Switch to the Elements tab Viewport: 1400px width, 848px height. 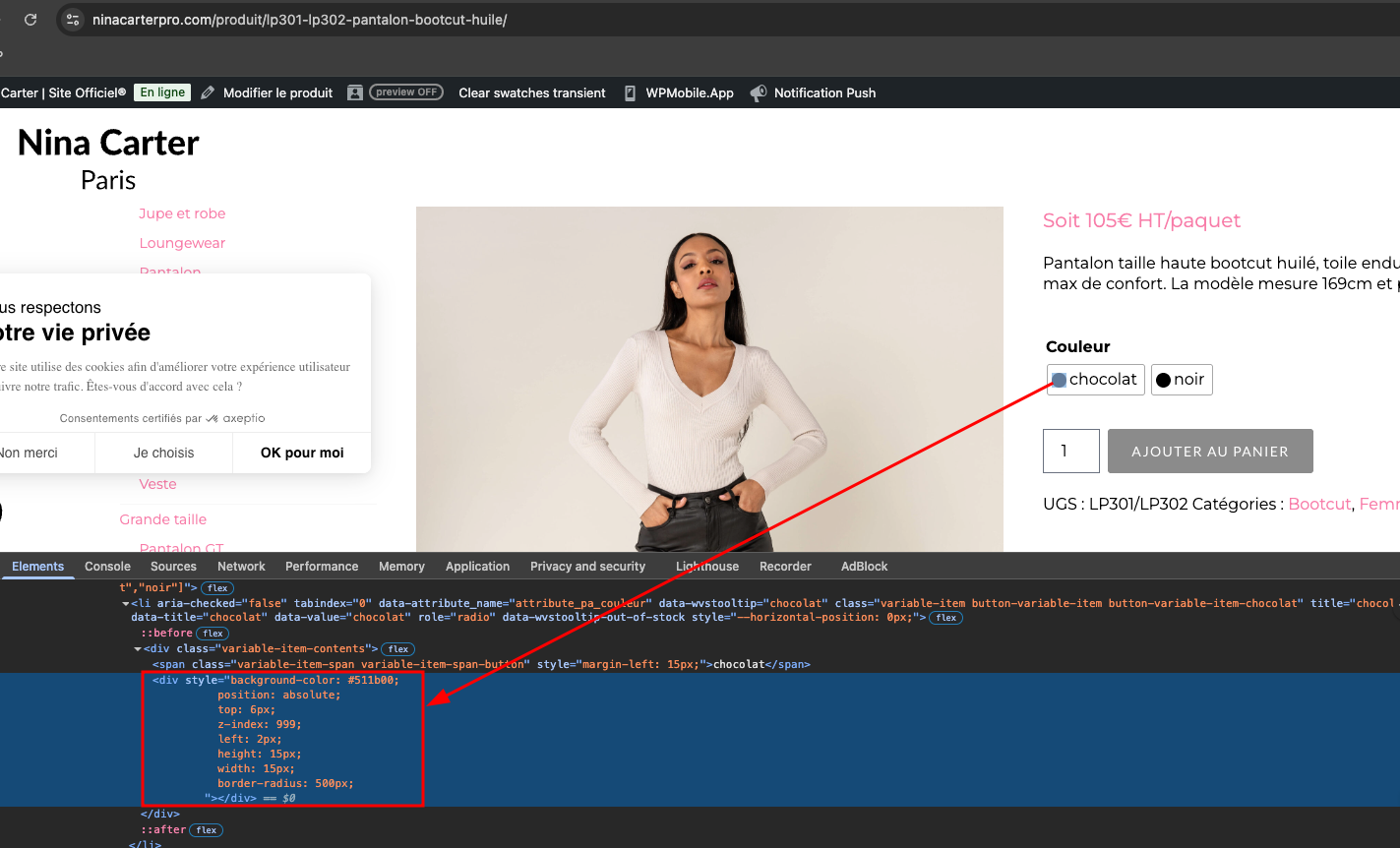tap(37, 567)
